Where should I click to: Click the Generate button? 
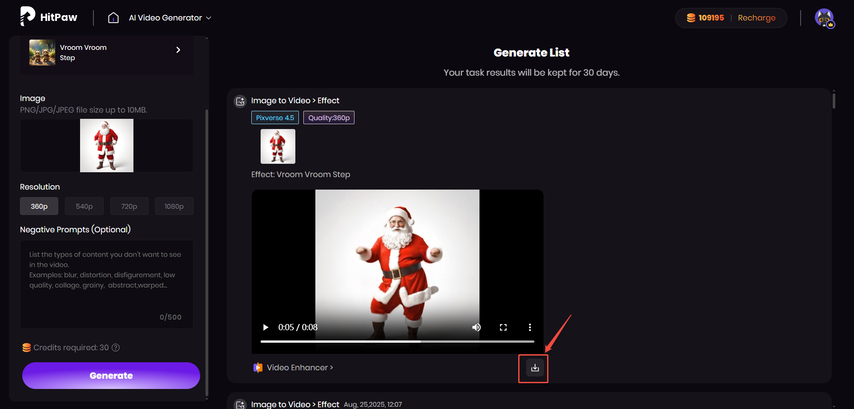111,376
